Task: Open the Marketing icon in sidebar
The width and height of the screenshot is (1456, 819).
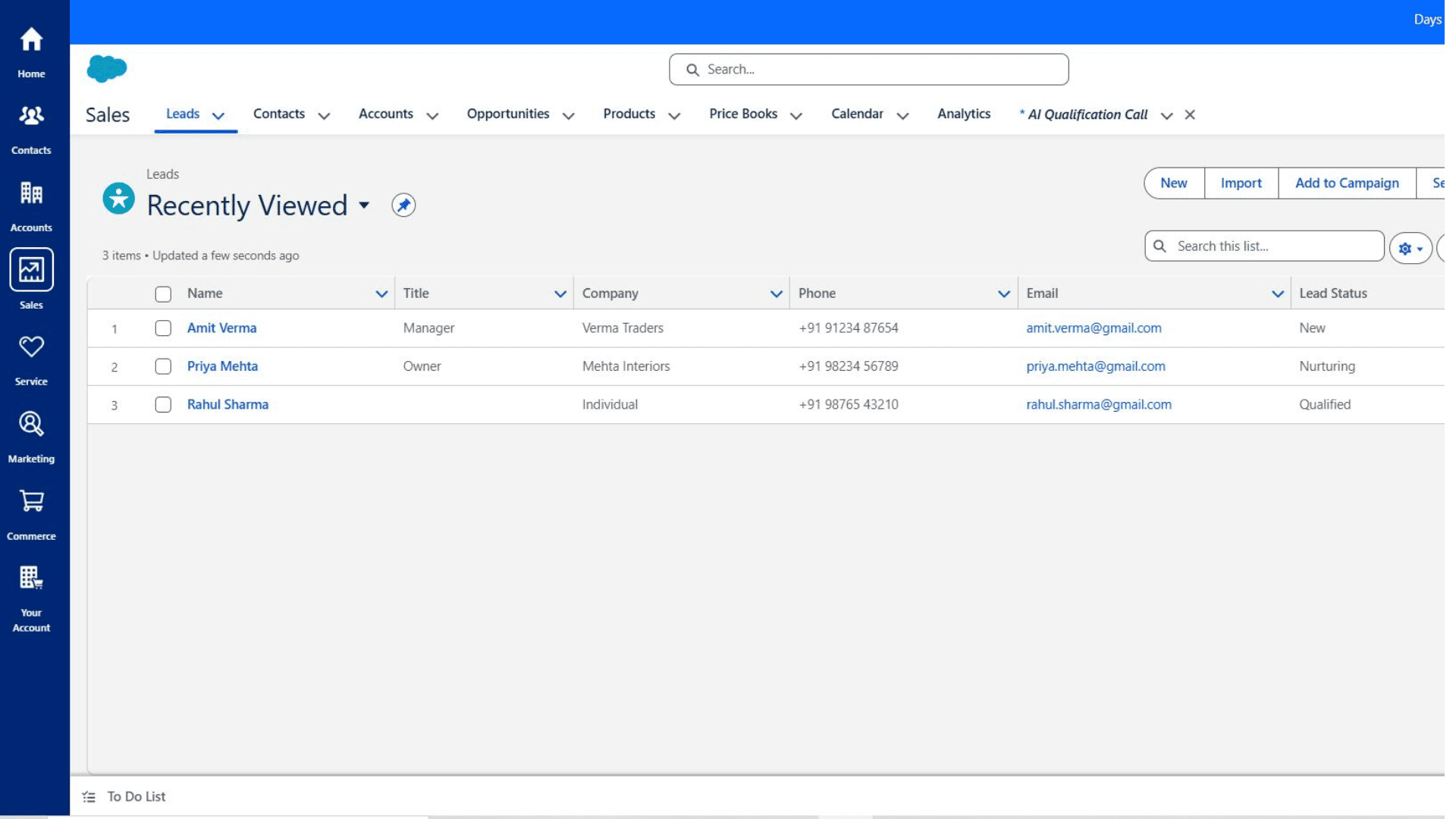Action: pyautogui.click(x=31, y=424)
